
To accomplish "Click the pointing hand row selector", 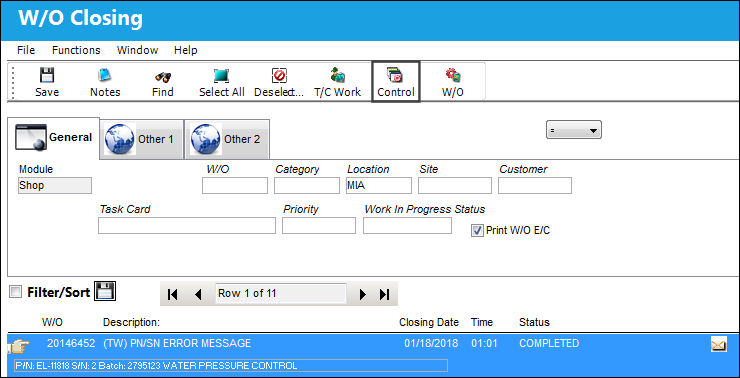I will pyautogui.click(x=19, y=347).
